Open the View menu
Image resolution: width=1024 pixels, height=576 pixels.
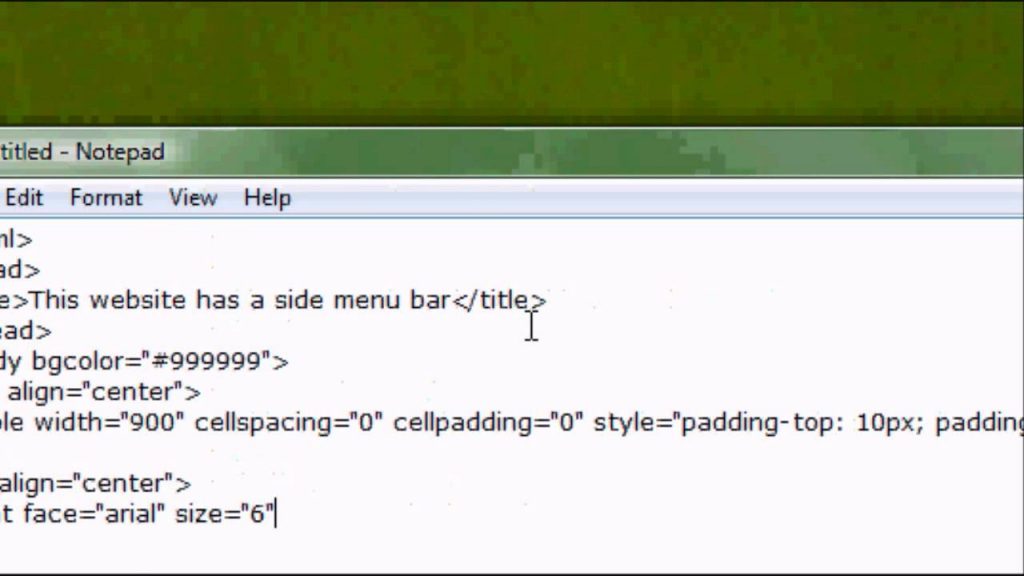pos(192,197)
